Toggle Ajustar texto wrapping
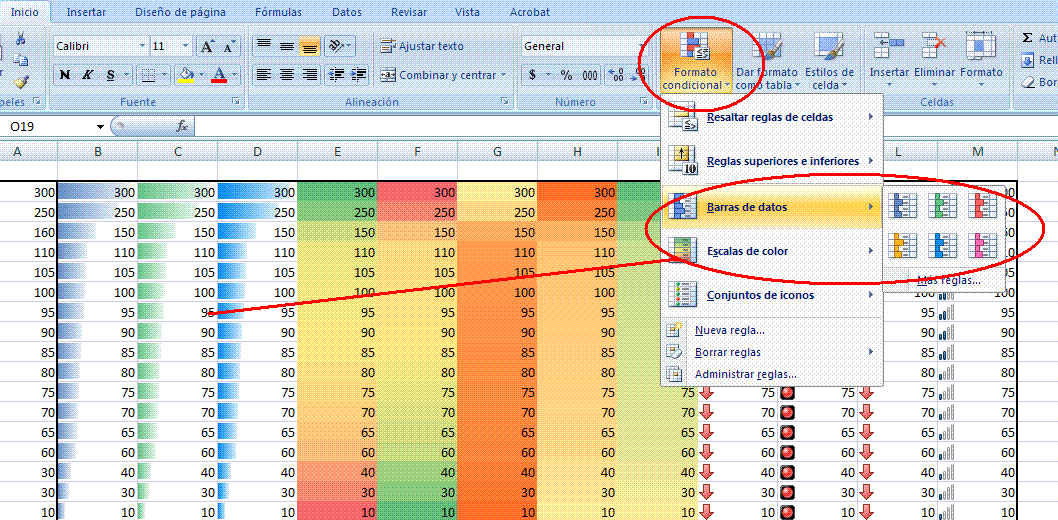Viewport: 1058px width, 520px height. 422,46
